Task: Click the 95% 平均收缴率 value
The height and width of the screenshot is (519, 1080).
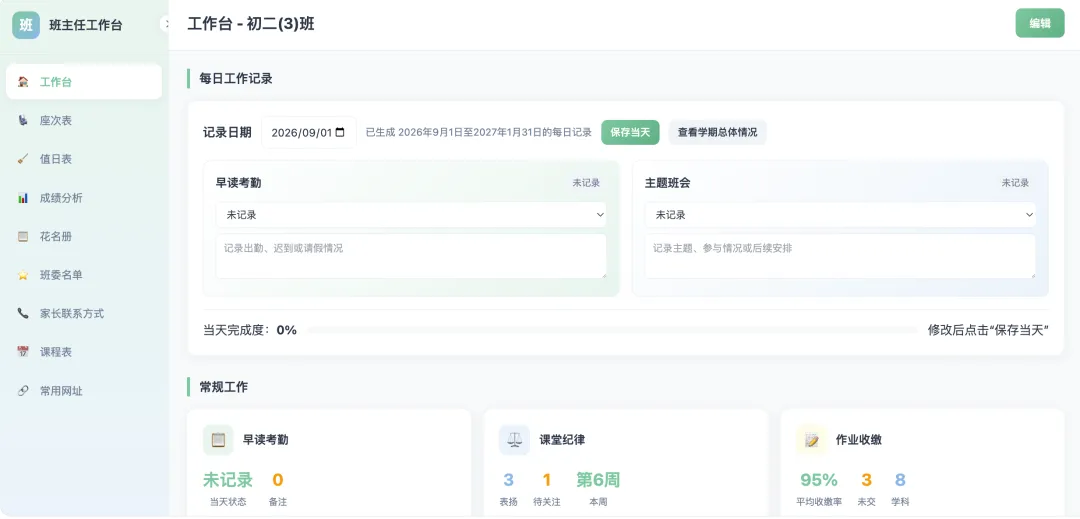Action: [x=819, y=480]
